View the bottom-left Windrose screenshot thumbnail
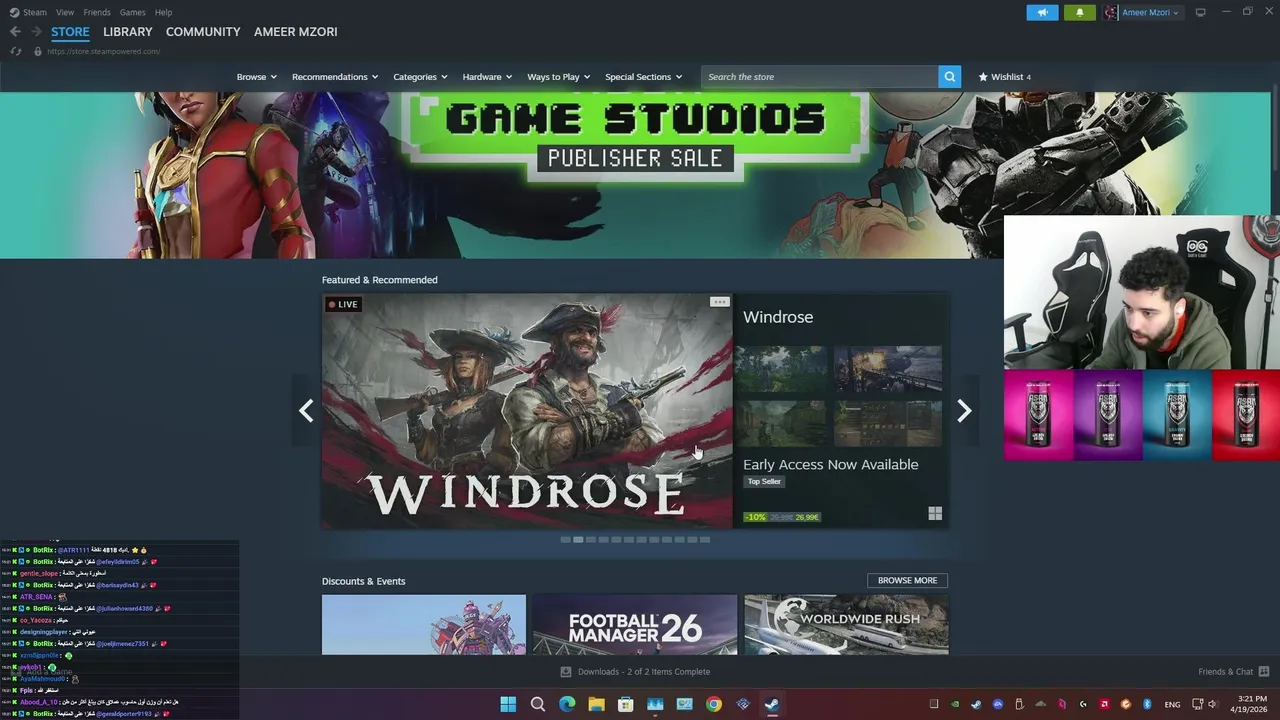The width and height of the screenshot is (1280, 720). point(781,424)
